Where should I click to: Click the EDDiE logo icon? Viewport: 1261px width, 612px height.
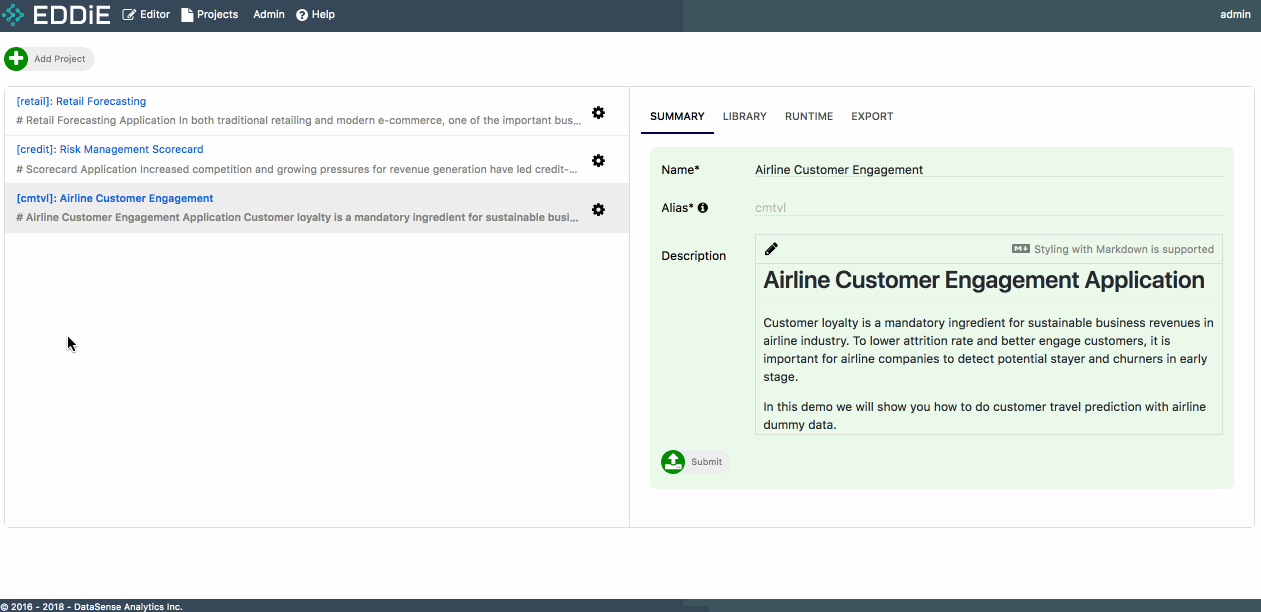tap(14, 15)
